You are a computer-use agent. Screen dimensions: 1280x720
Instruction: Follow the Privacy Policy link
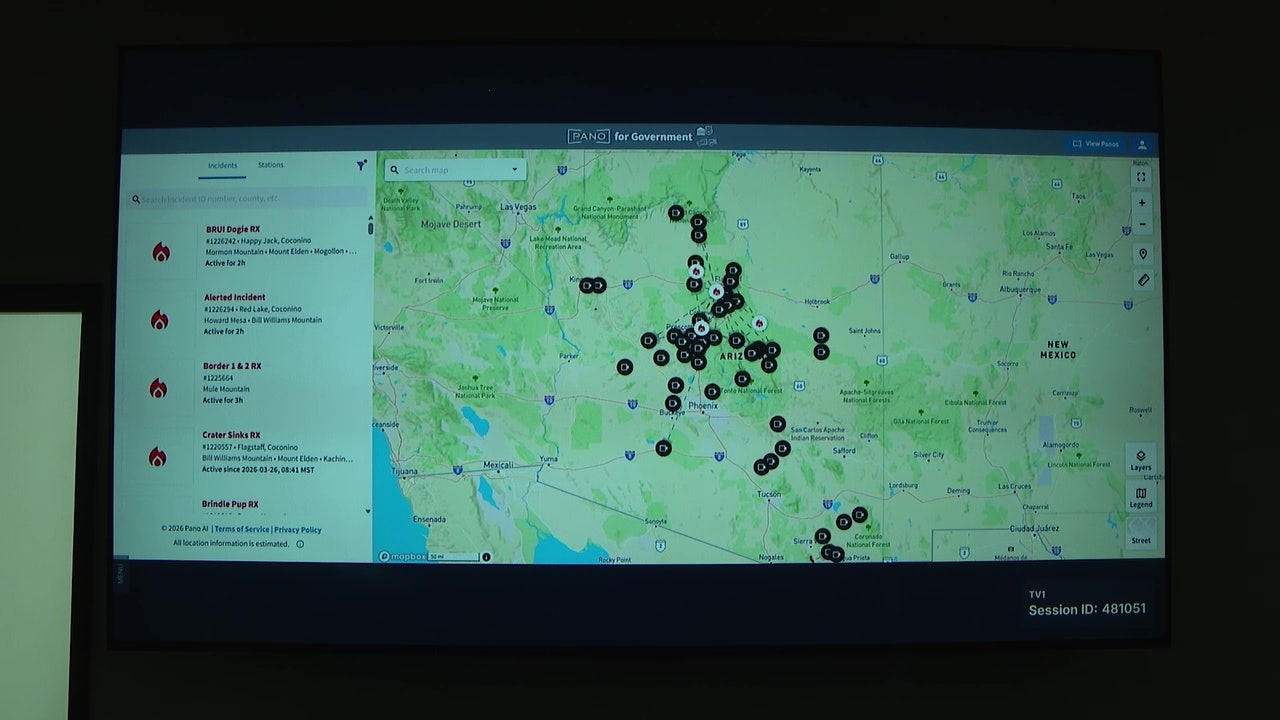298,530
